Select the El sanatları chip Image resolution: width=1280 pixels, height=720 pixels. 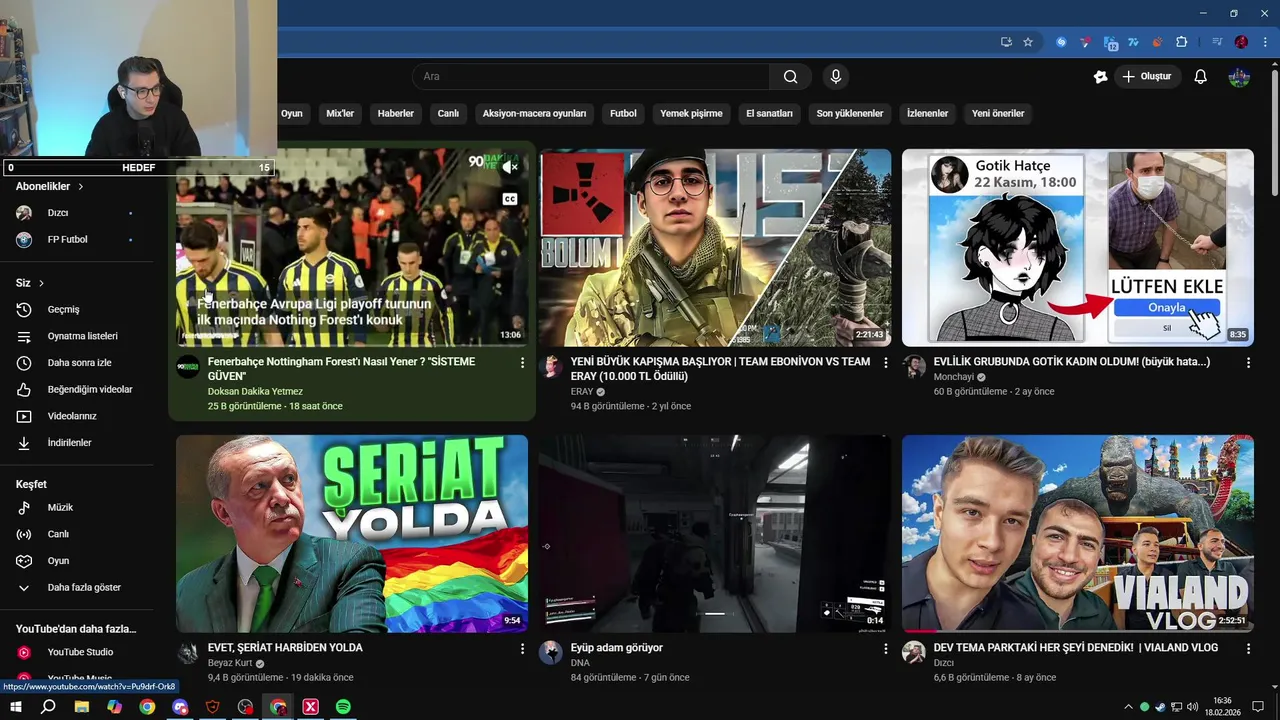769,114
